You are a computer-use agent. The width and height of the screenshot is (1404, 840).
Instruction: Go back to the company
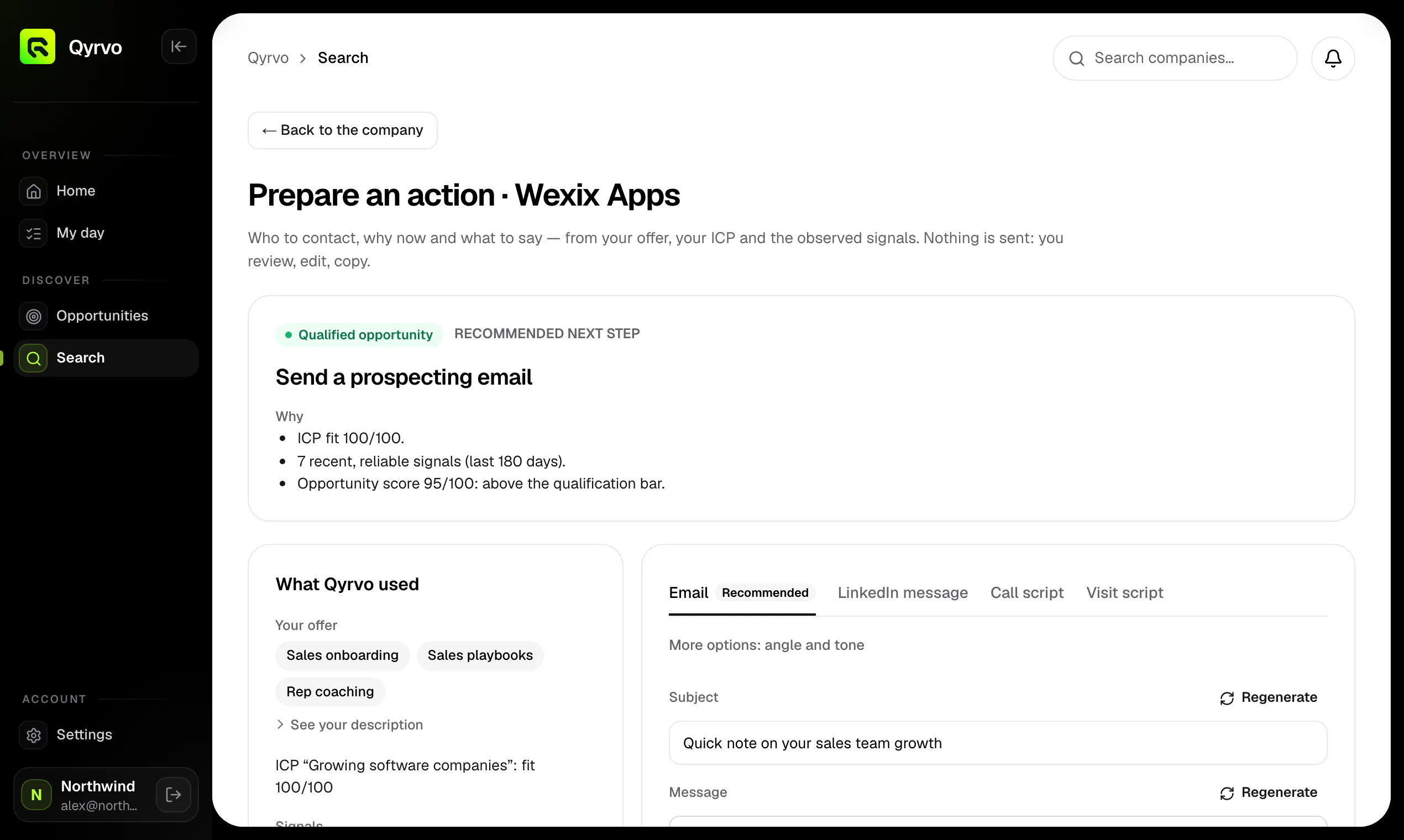(343, 130)
